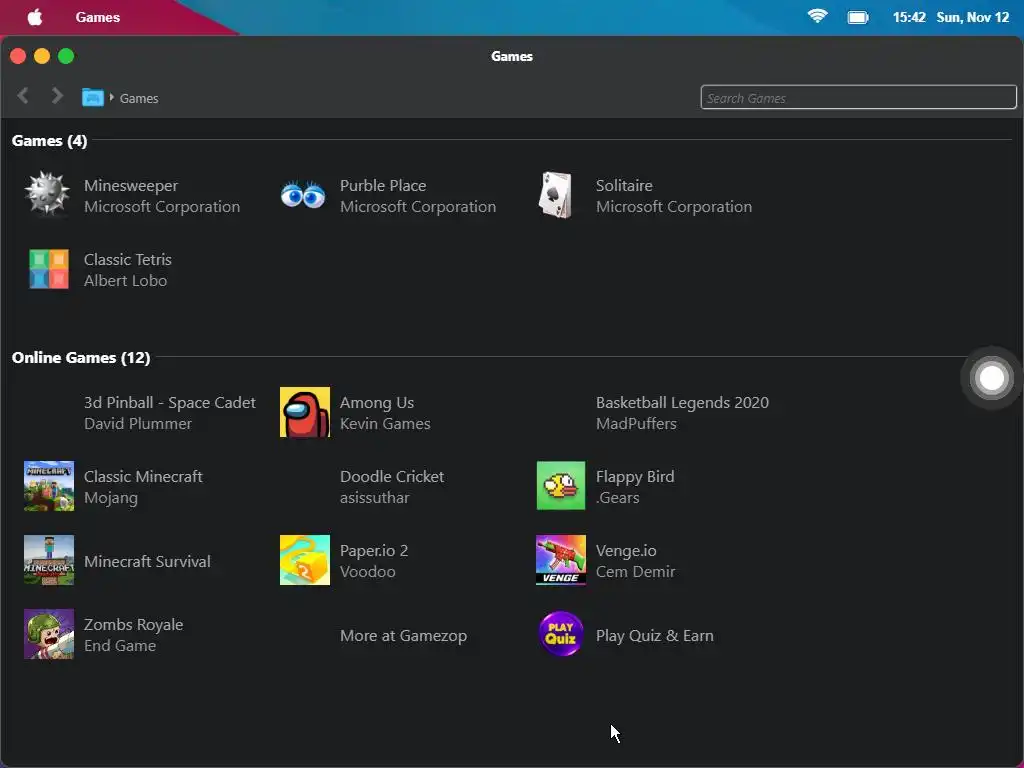Minimize the window with yellow button
The image size is (1024, 768).
coord(42,56)
